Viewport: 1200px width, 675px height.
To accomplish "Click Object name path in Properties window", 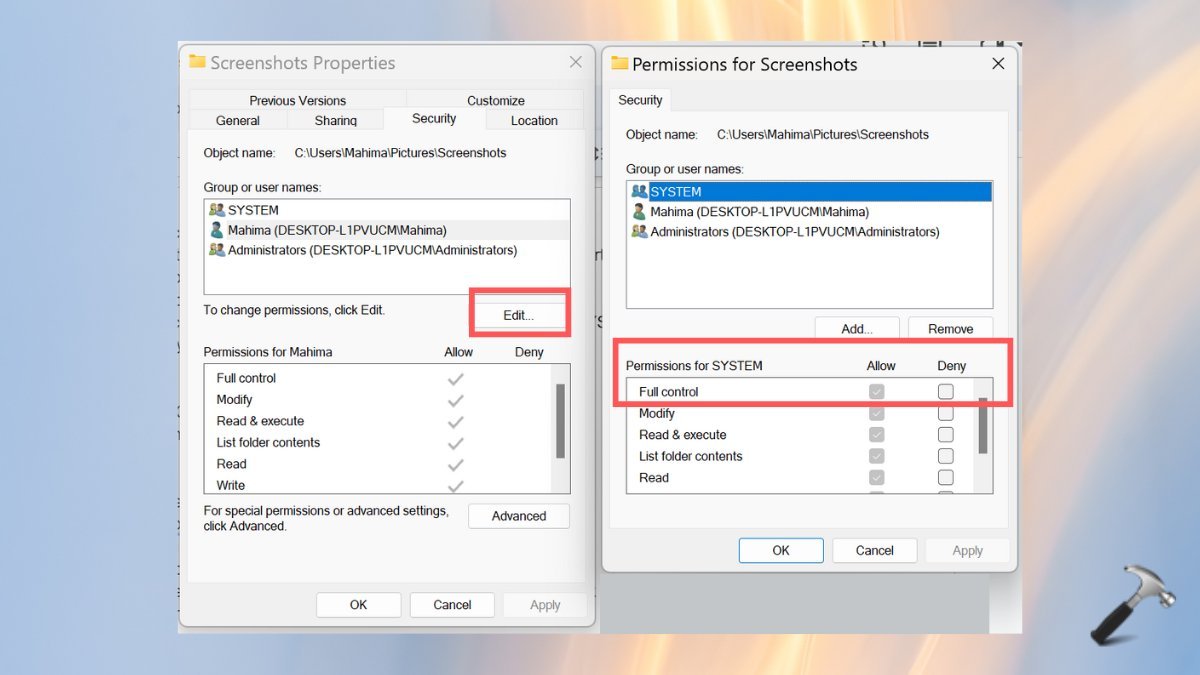I will (x=400, y=153).
